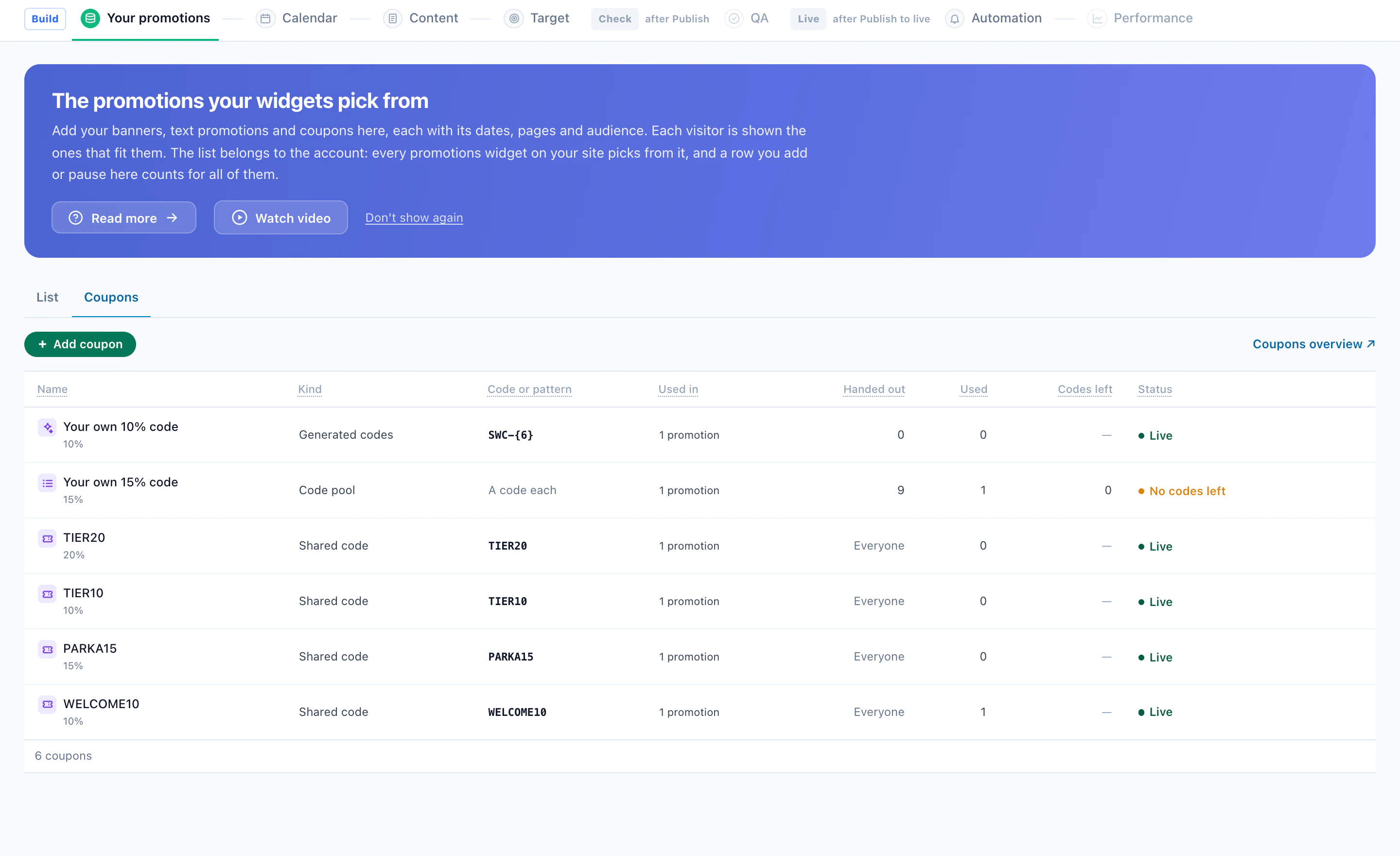This screenshot has width=1400, height=856.
Task: Click the ticket icon beside PARKA15
Action: (x=48, y=648)
